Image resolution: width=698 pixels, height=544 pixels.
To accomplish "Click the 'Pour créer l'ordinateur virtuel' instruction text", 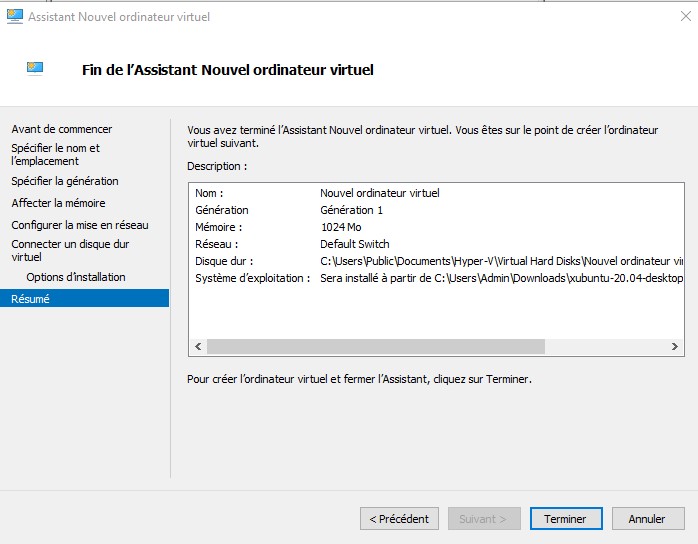I will (x=359, y=379).
